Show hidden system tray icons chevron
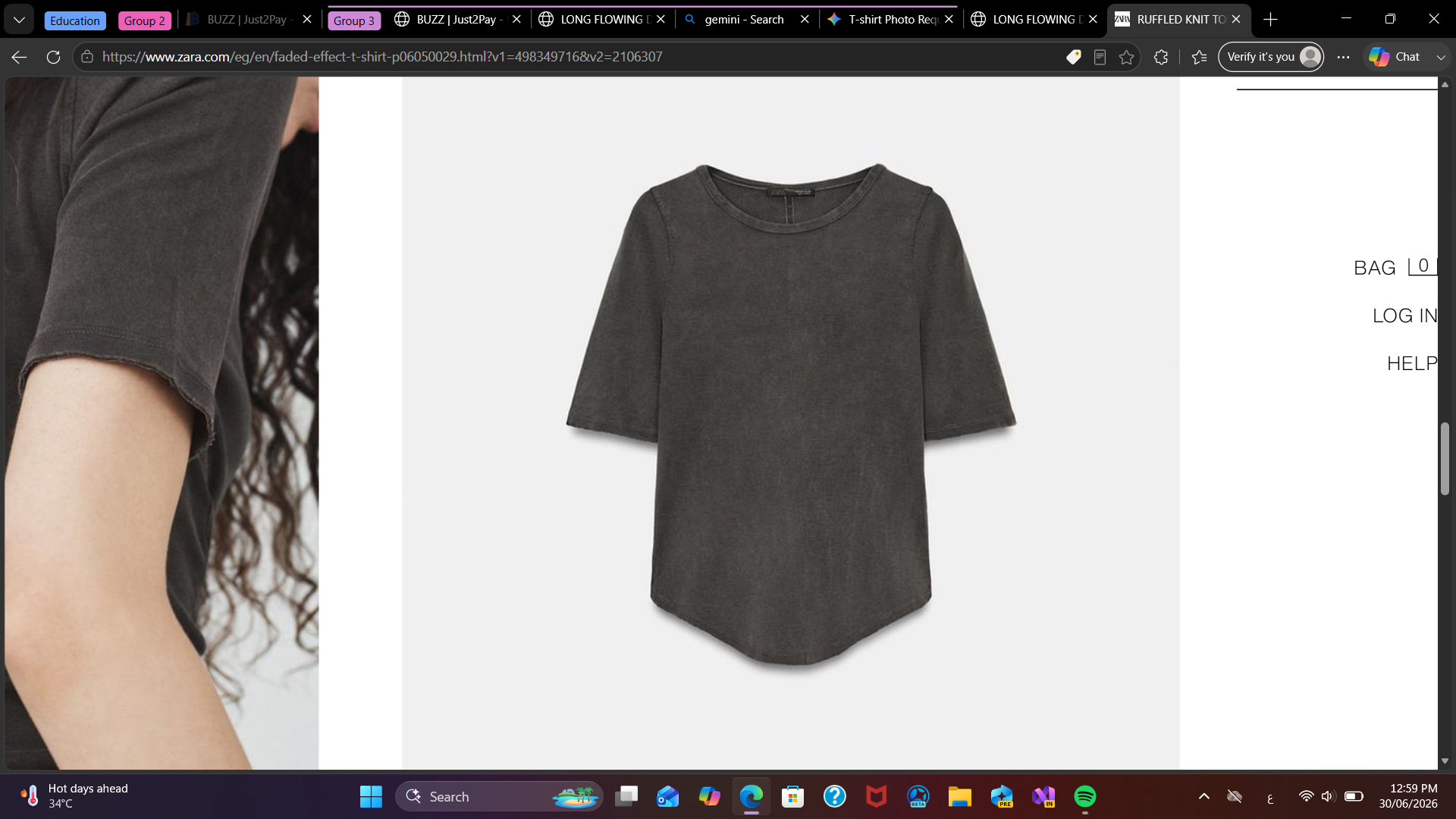Viewport: 1456px width, 819px height. (x=1204, y=796)
